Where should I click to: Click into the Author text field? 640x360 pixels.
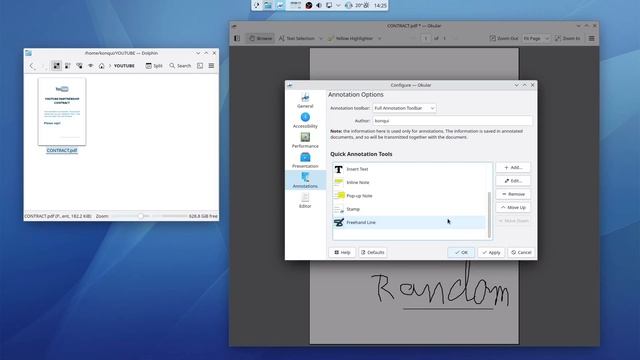(452, 121)
